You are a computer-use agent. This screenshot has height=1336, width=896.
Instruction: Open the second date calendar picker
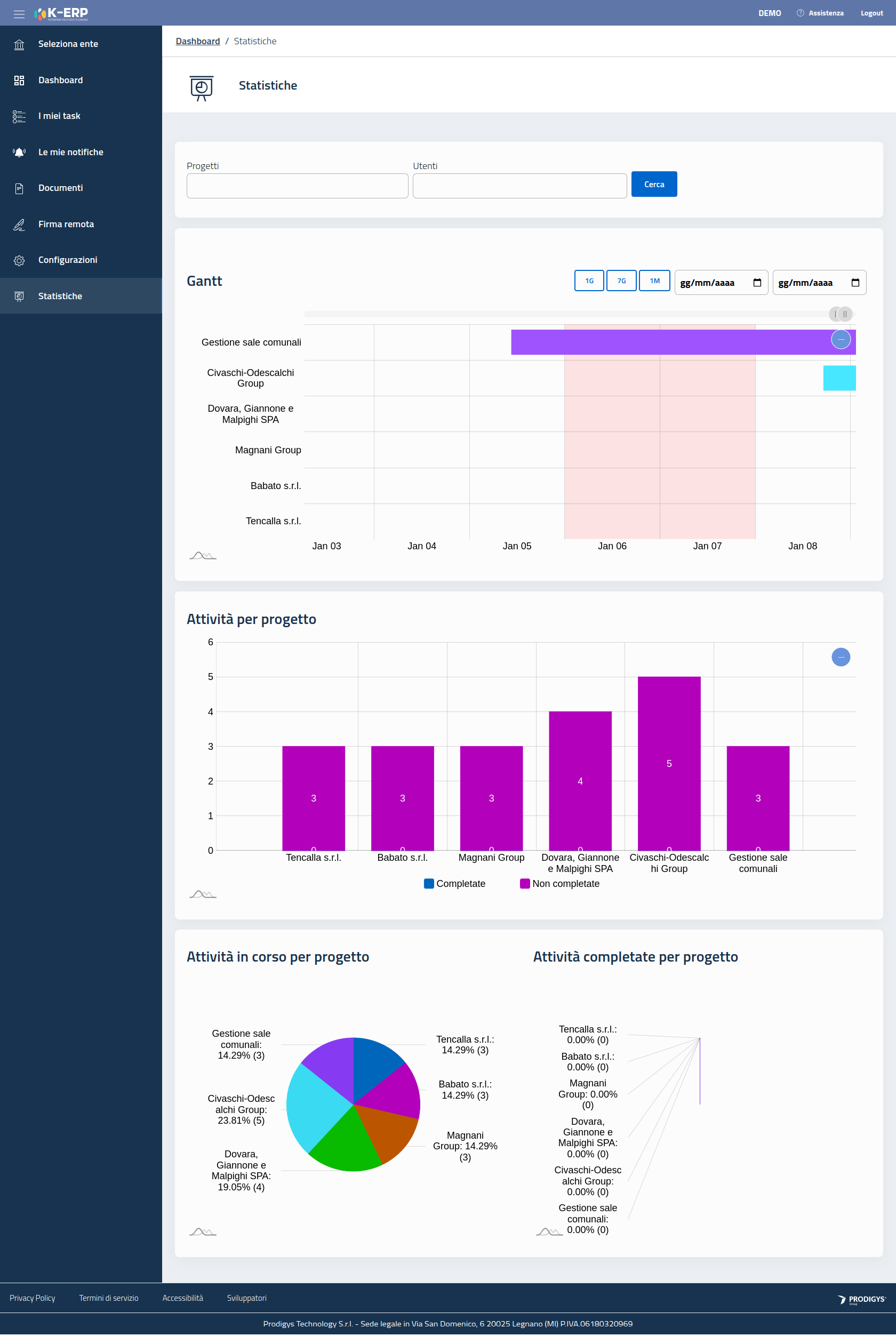[x=855, y=283]
